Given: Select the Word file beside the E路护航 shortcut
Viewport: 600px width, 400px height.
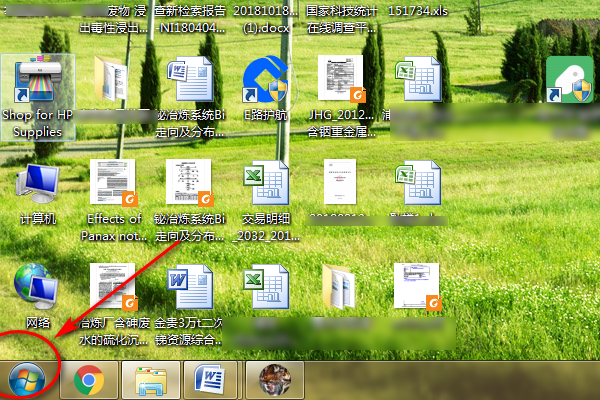Looking at the screenshot, I should tap(189, 82).
